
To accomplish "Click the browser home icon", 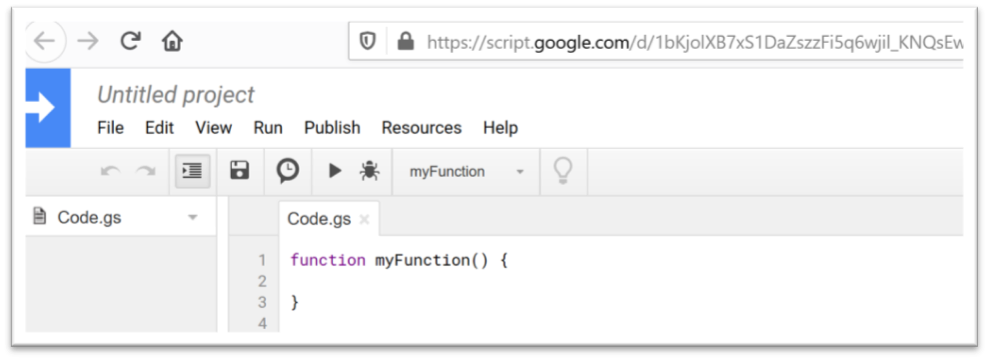I will (172, 42).
